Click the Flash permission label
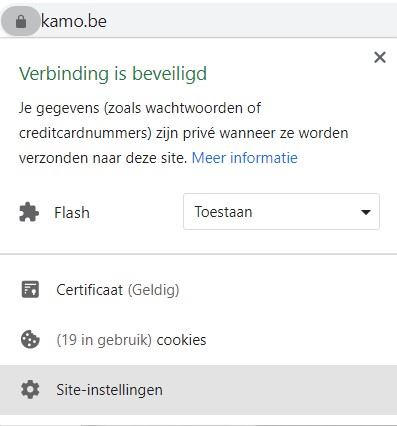397x426 pixels. pos(72,213)
